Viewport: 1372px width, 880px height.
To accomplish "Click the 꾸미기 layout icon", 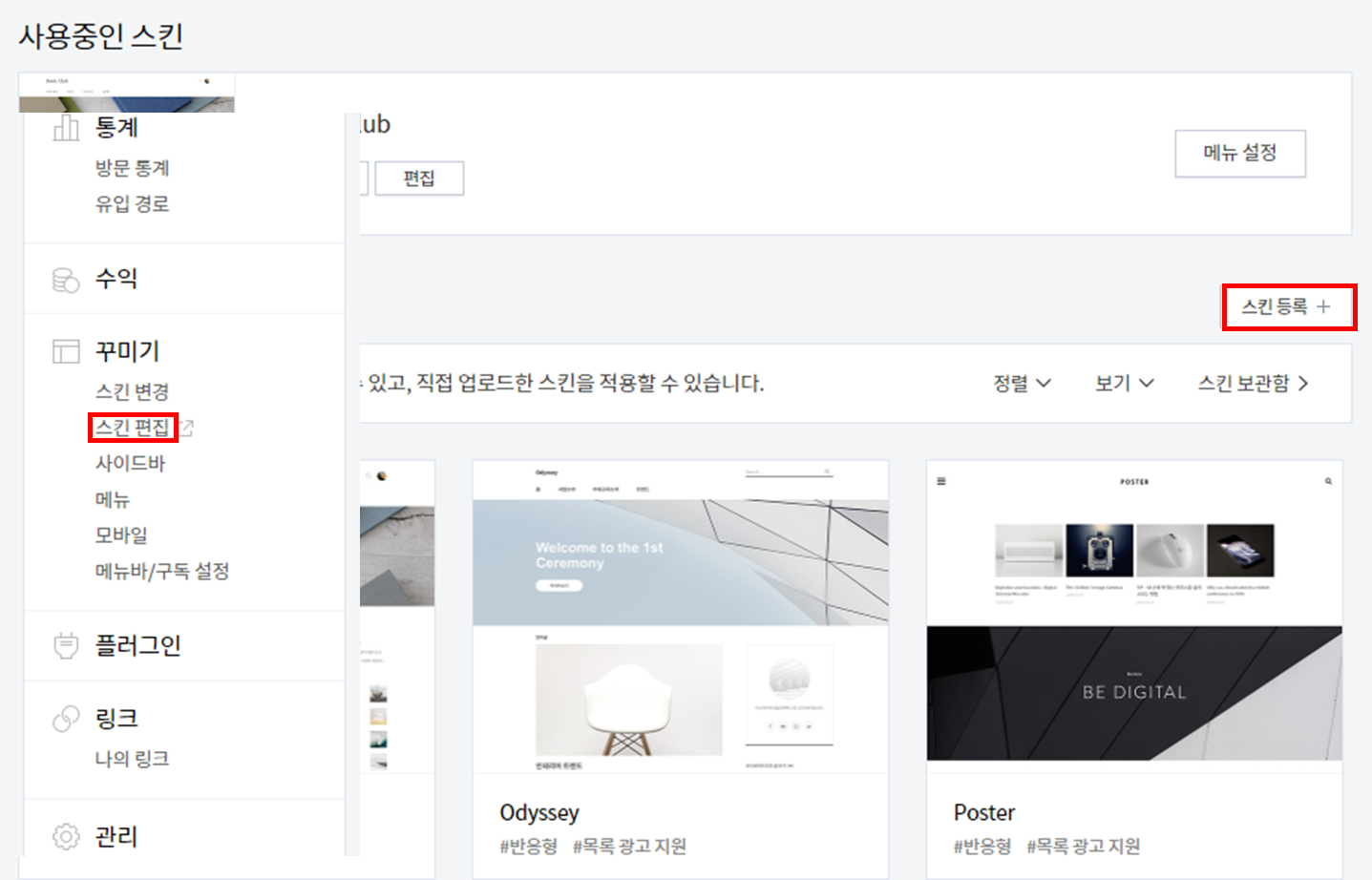I will tap(66, 351).
